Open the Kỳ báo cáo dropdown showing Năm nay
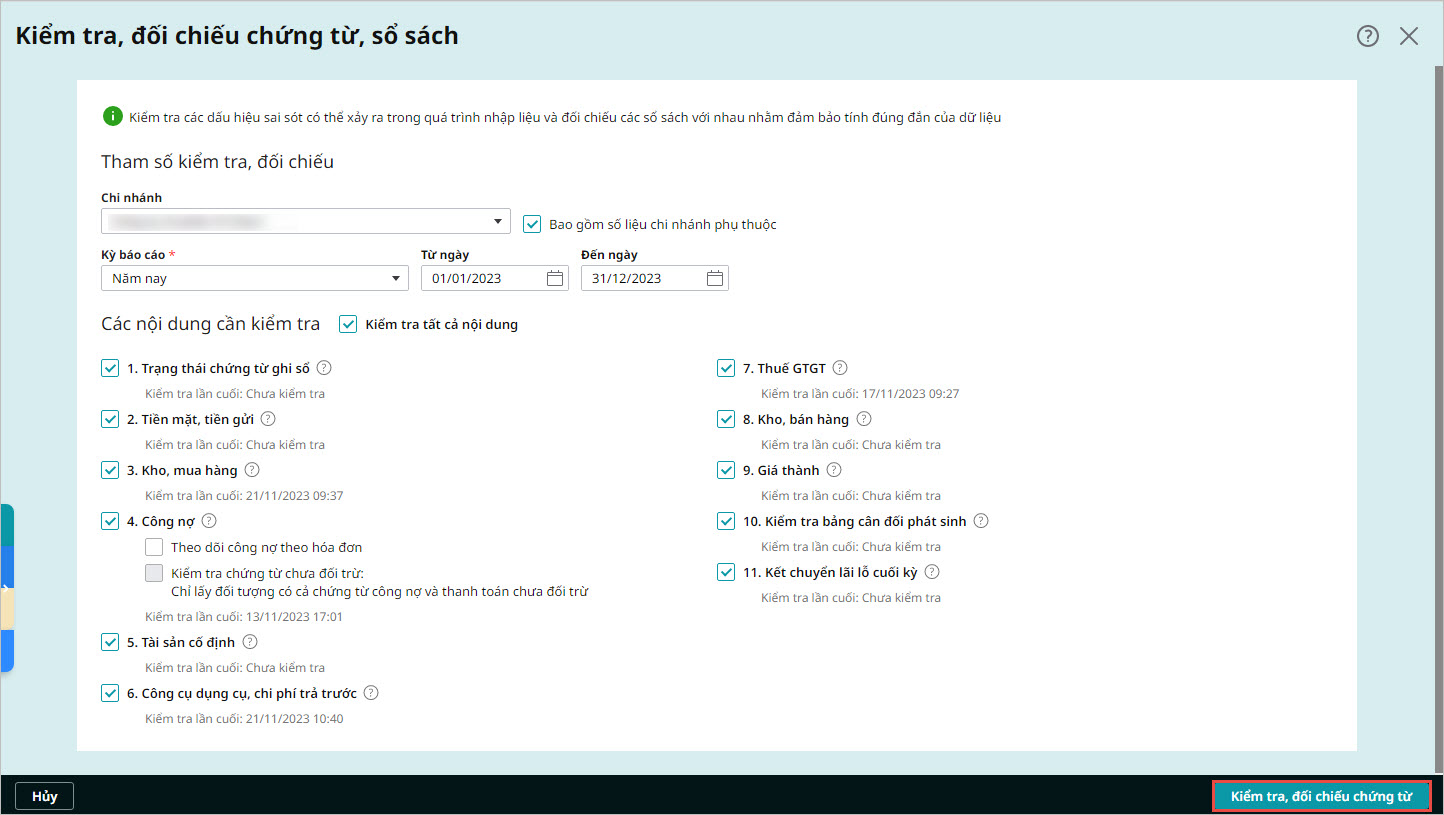This screenshot has width=1444, height=815. point(255,279)
